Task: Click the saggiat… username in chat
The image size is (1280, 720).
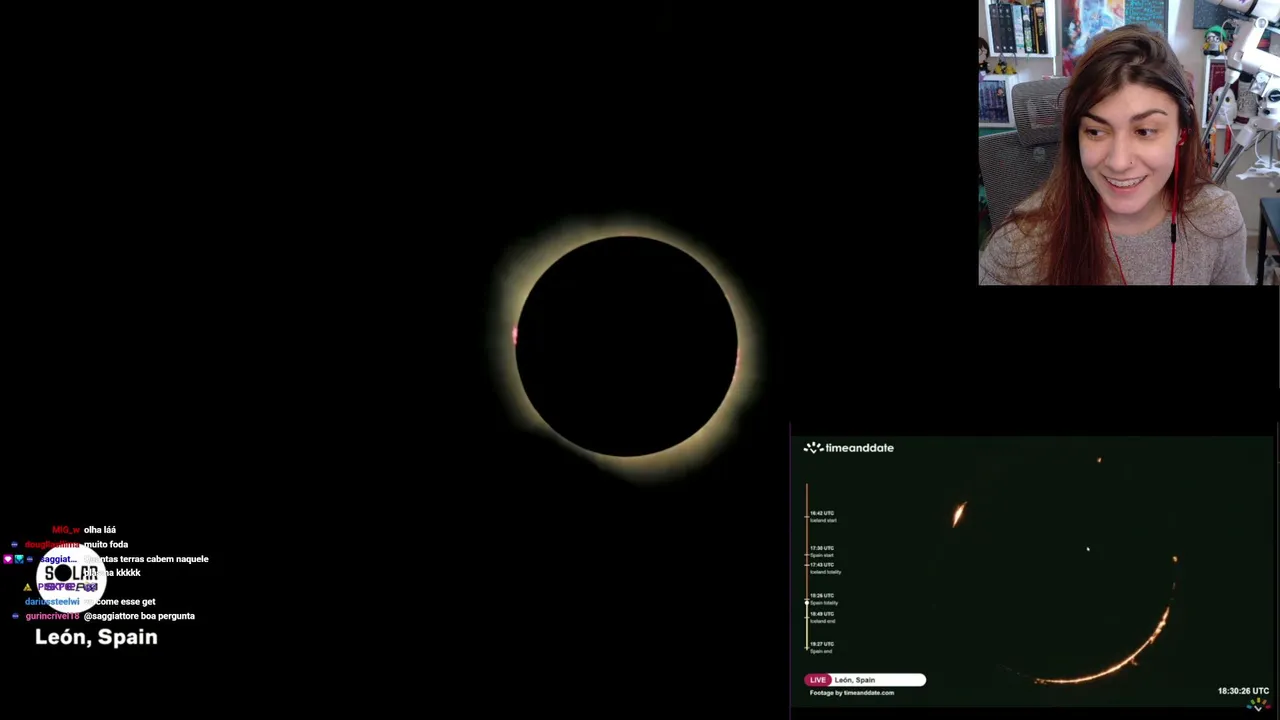Action: click(x=57, y=559)
